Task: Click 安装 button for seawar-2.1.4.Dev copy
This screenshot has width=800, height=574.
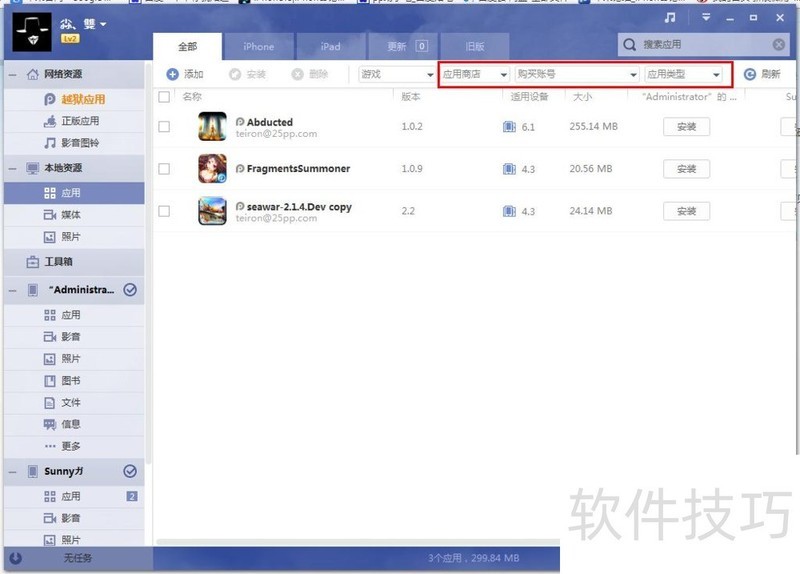Action: pos(686,211)
